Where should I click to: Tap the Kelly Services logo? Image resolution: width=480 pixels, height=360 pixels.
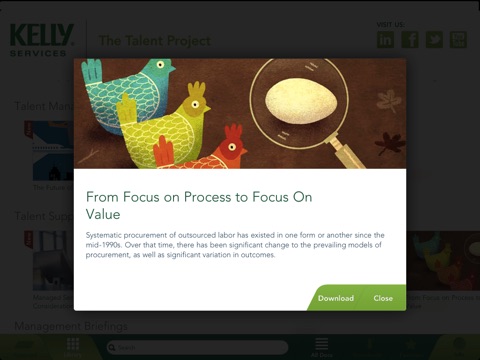(42, 40)
